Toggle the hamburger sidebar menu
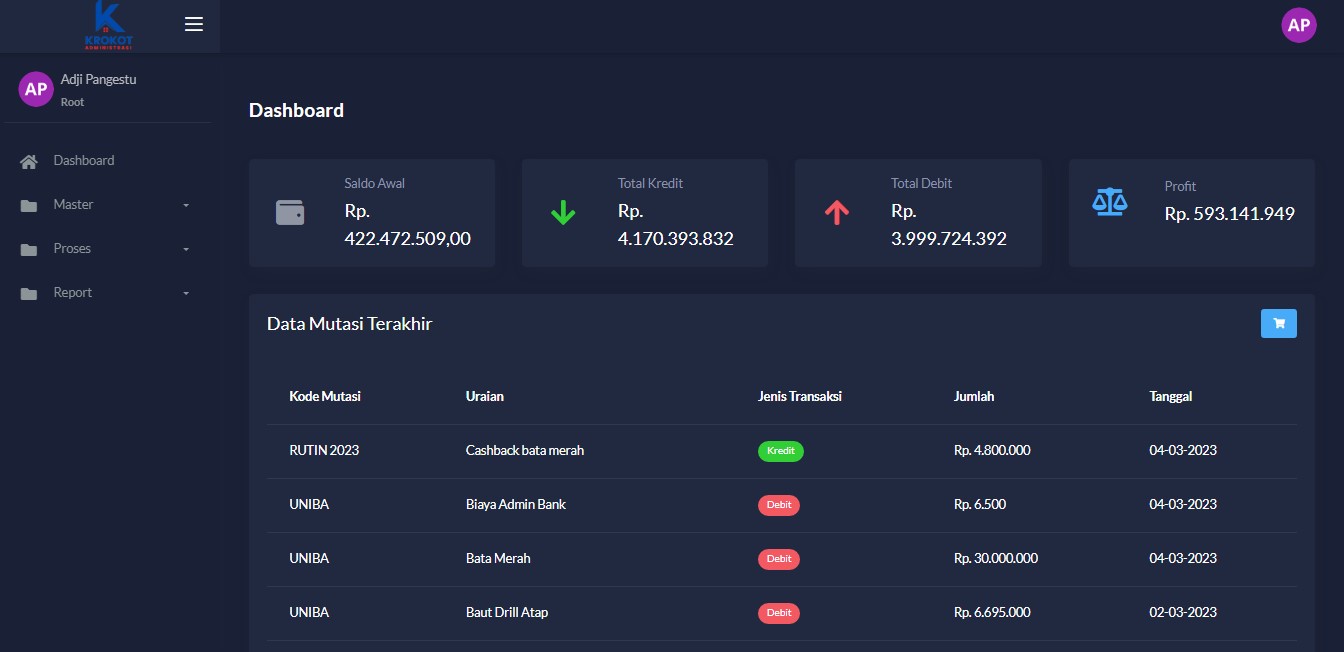Screen dimensions: 1344x652 tap(194, 24)
